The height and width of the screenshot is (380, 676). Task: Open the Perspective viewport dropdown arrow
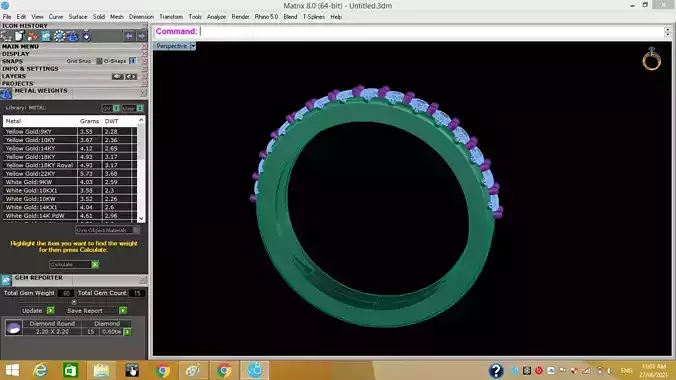[x=193, y=46]
